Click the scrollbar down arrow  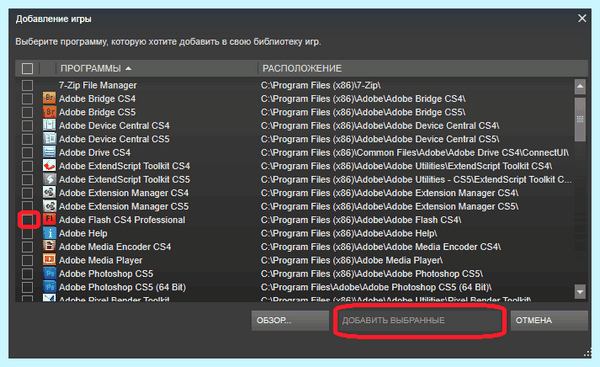coord(580,292)
